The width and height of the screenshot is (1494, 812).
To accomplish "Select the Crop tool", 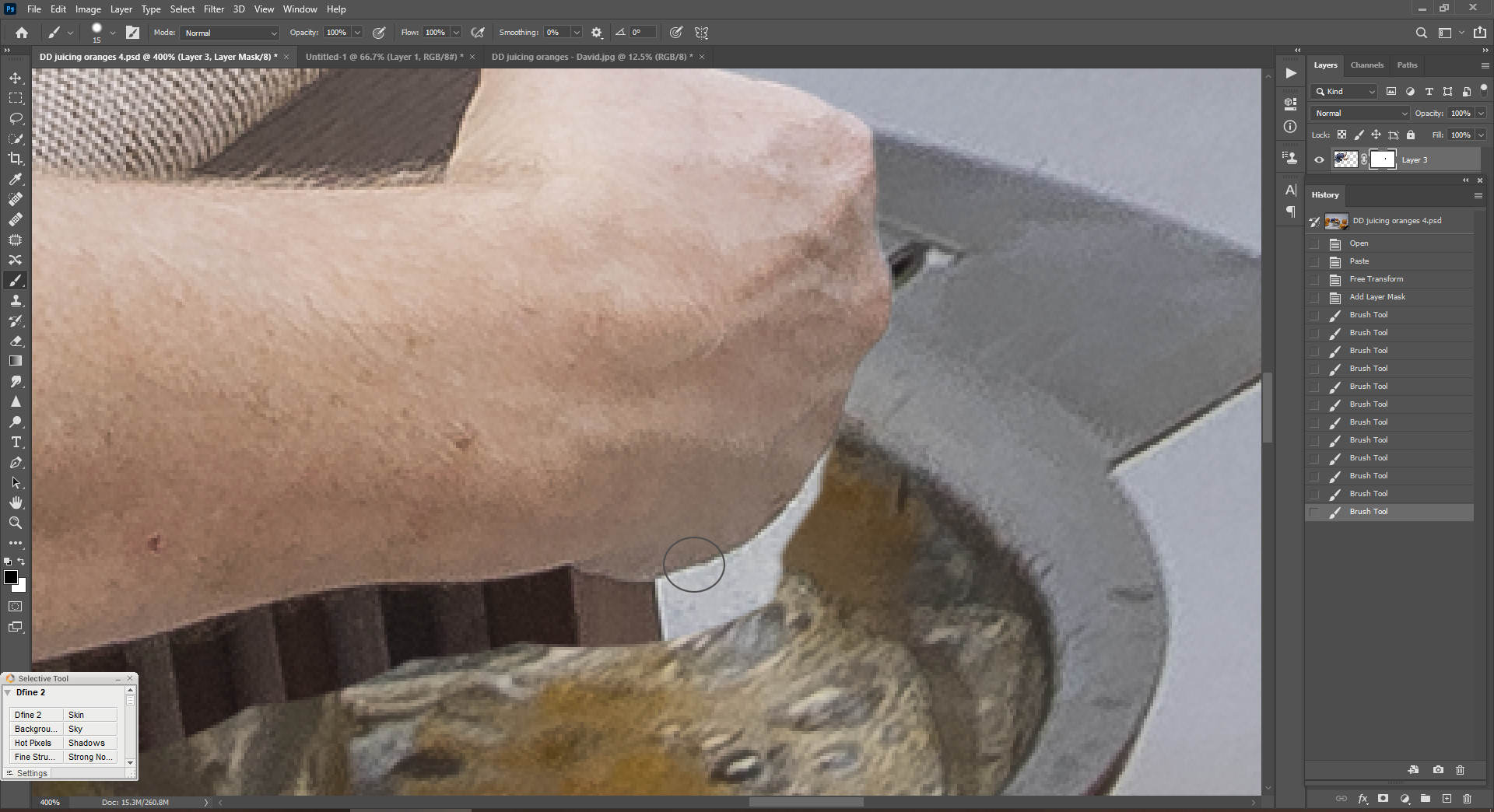I will pos(16,159).
